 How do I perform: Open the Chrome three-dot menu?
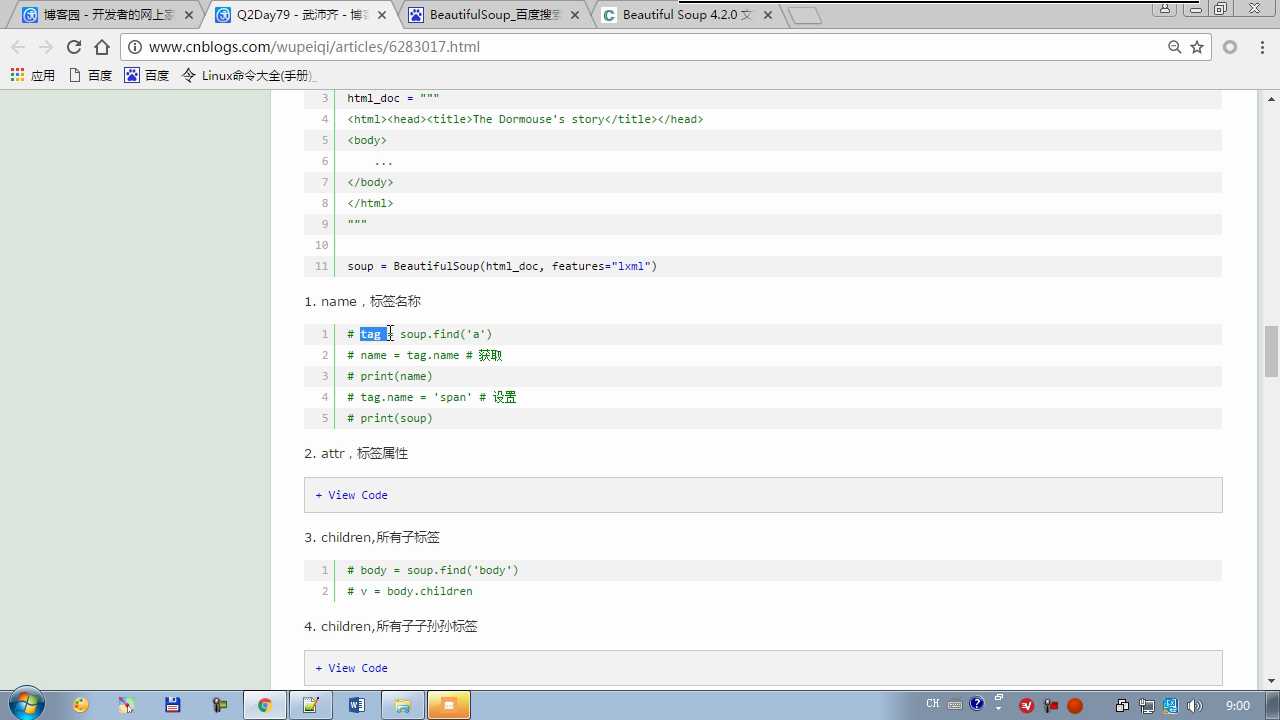click(x=1260, y=47)
